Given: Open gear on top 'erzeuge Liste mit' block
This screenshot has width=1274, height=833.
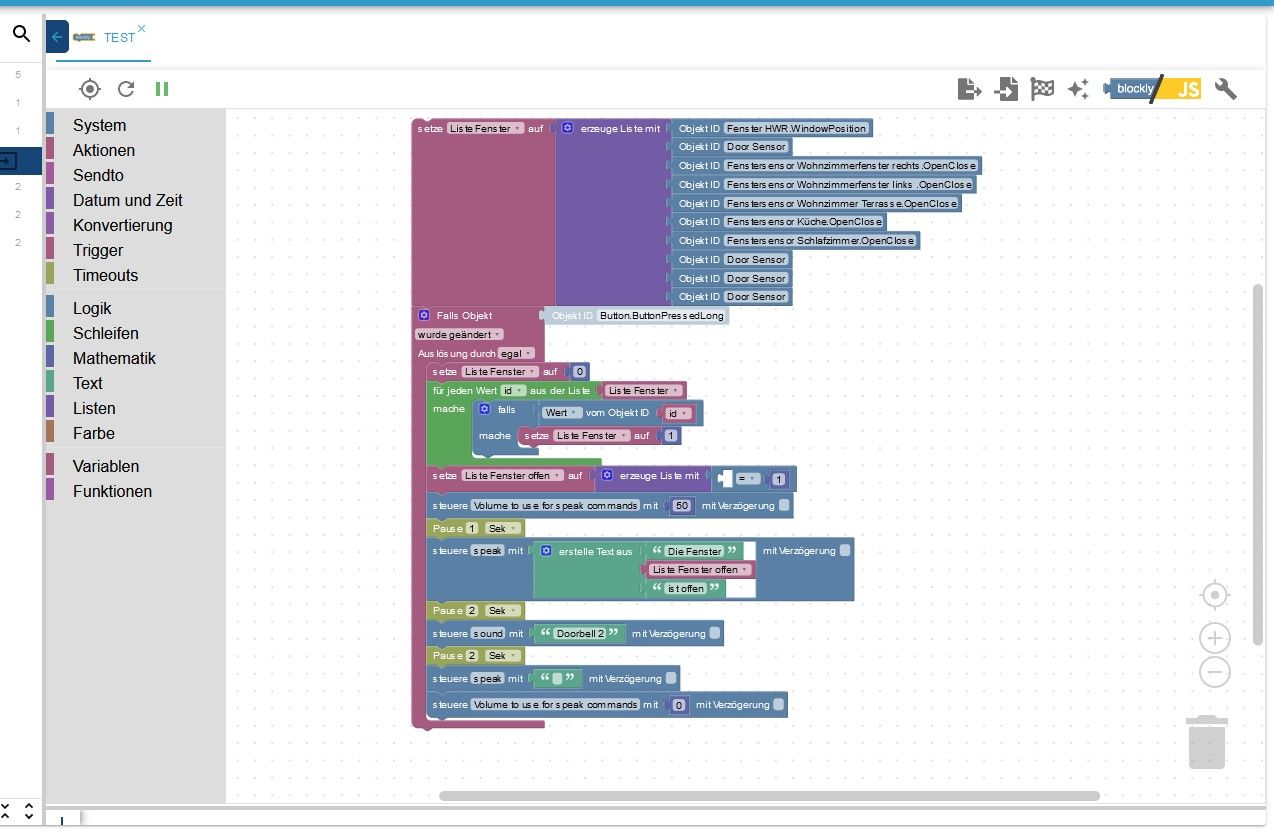Looking at the screenshot, I should (567, 129).
